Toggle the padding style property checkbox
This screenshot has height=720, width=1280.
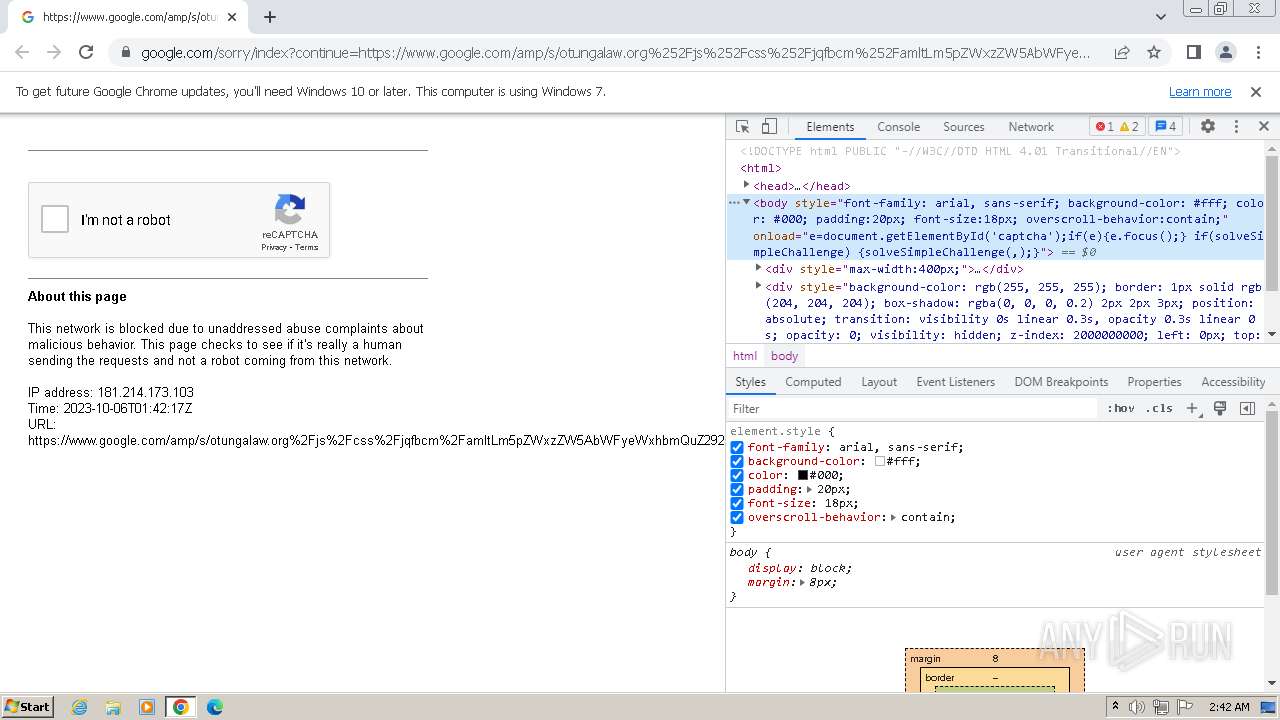[x=737, y=490]
